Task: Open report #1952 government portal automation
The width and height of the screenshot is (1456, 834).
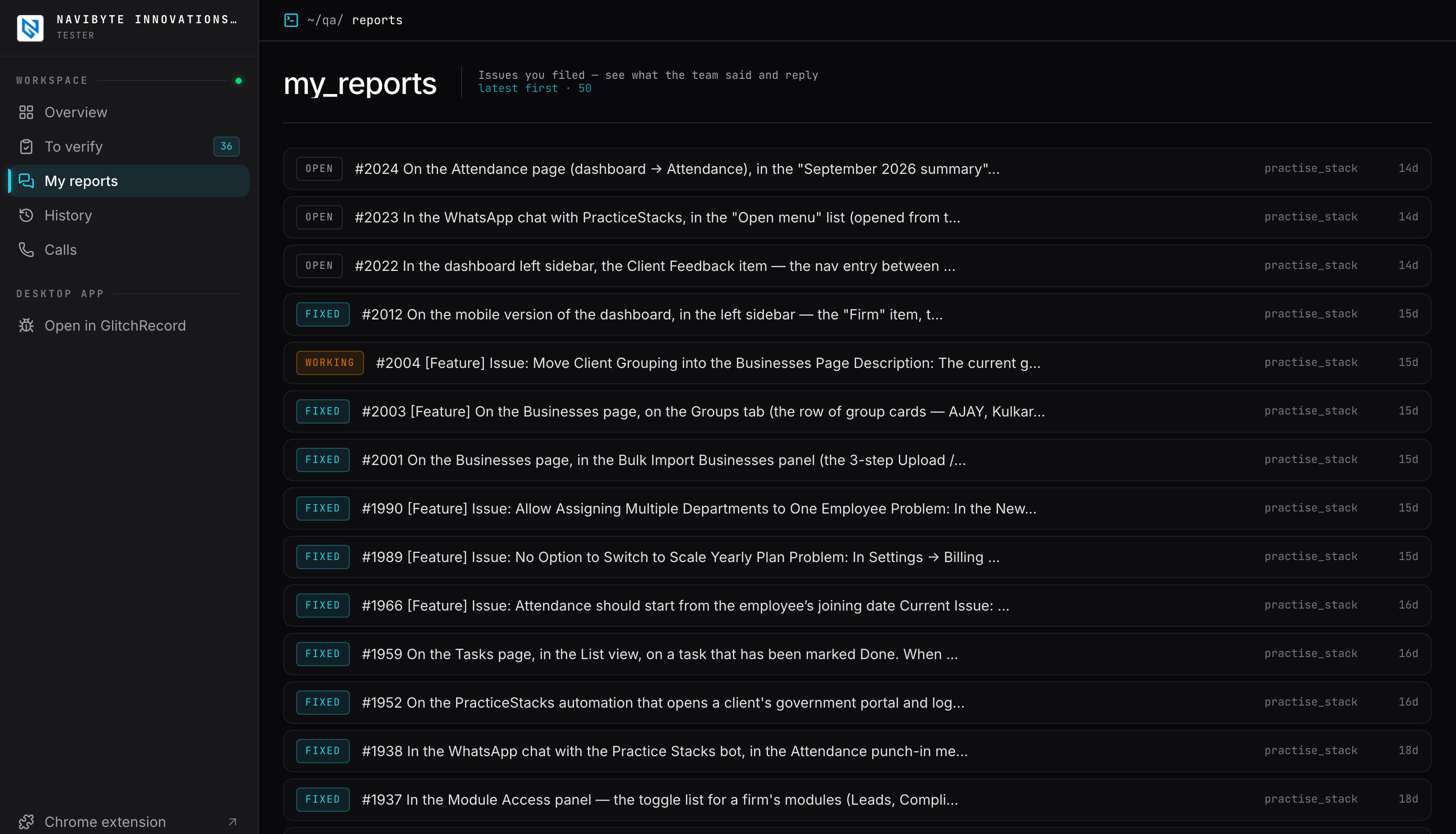Action: [x=857, y=702]
